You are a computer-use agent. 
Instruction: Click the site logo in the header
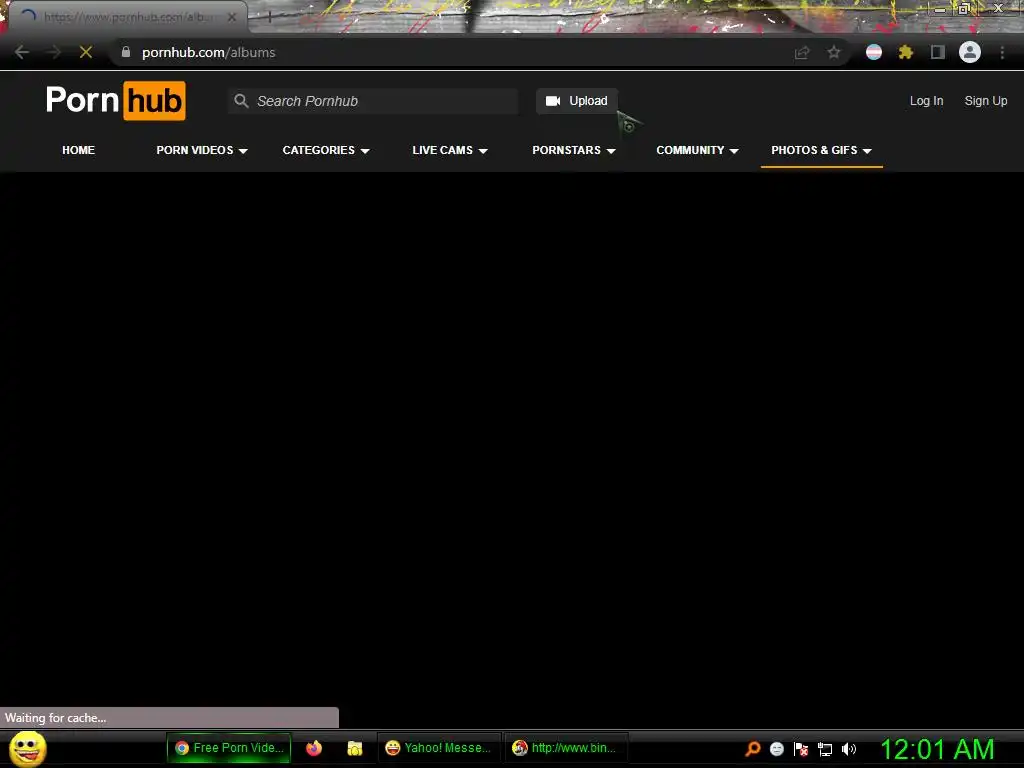point(116,101)
